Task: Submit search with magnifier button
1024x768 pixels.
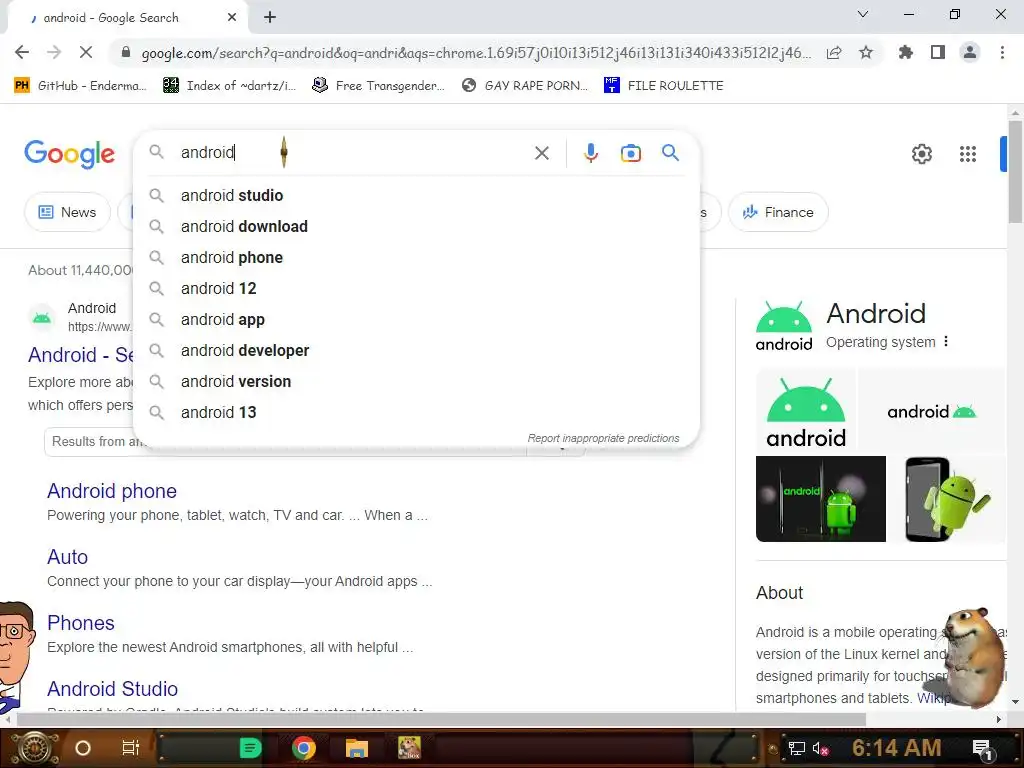Action: 670,153
